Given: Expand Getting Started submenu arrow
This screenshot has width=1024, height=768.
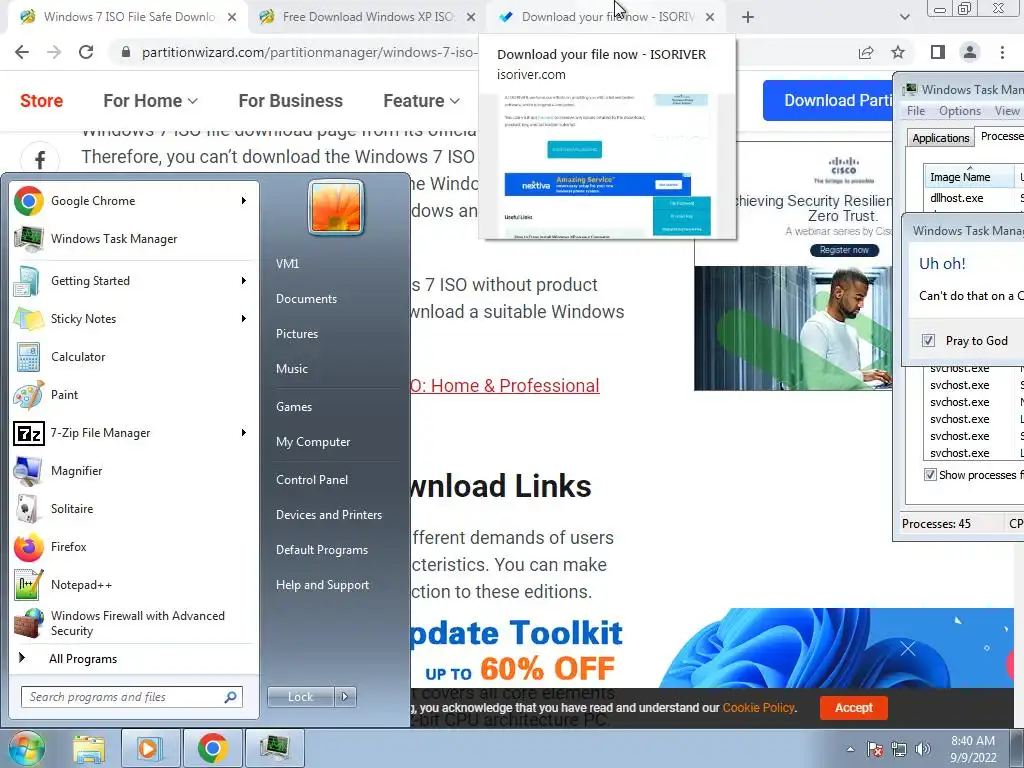Looking at the screenshot, I should (244, 281).
